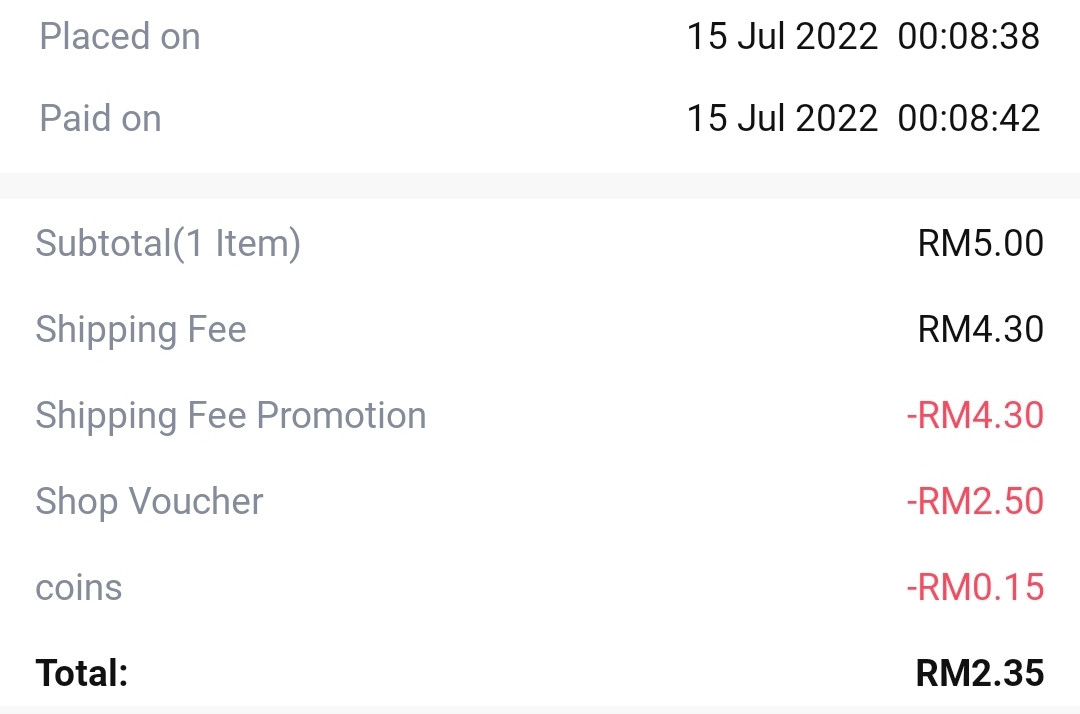Click the -RM2.50 voucher discount

point(975,501)
